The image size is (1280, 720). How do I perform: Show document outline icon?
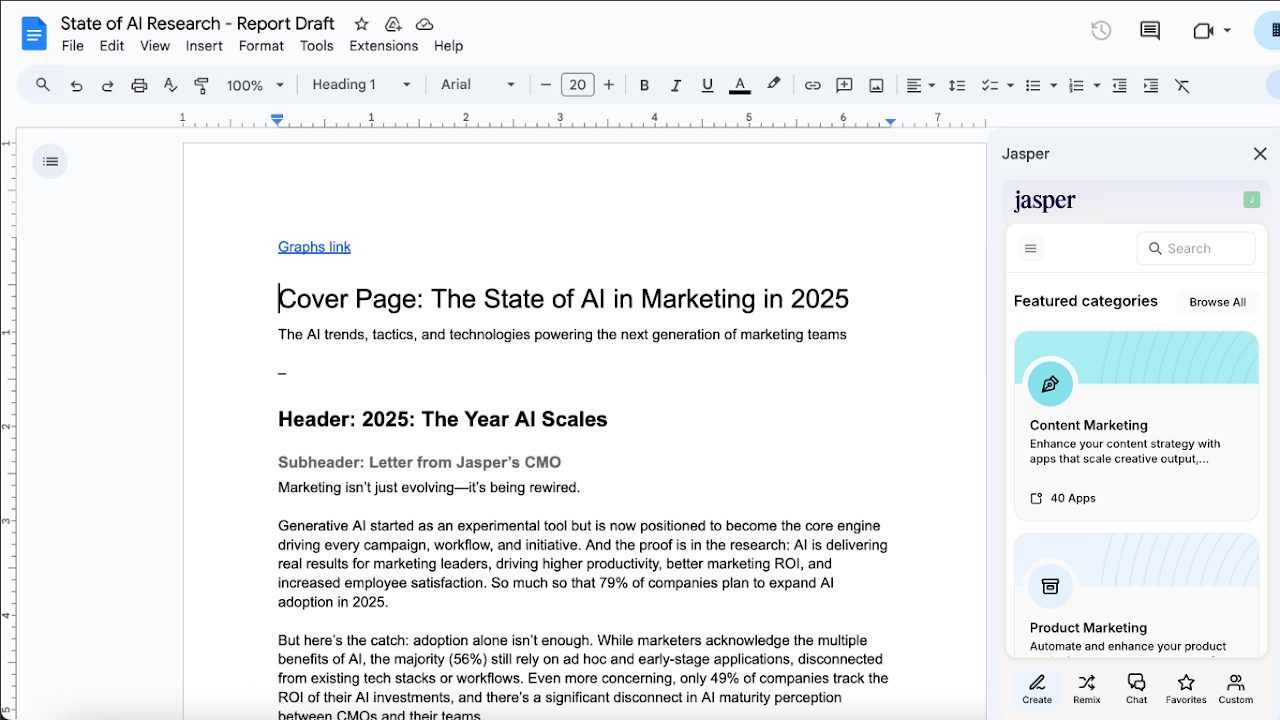(50, 161)
